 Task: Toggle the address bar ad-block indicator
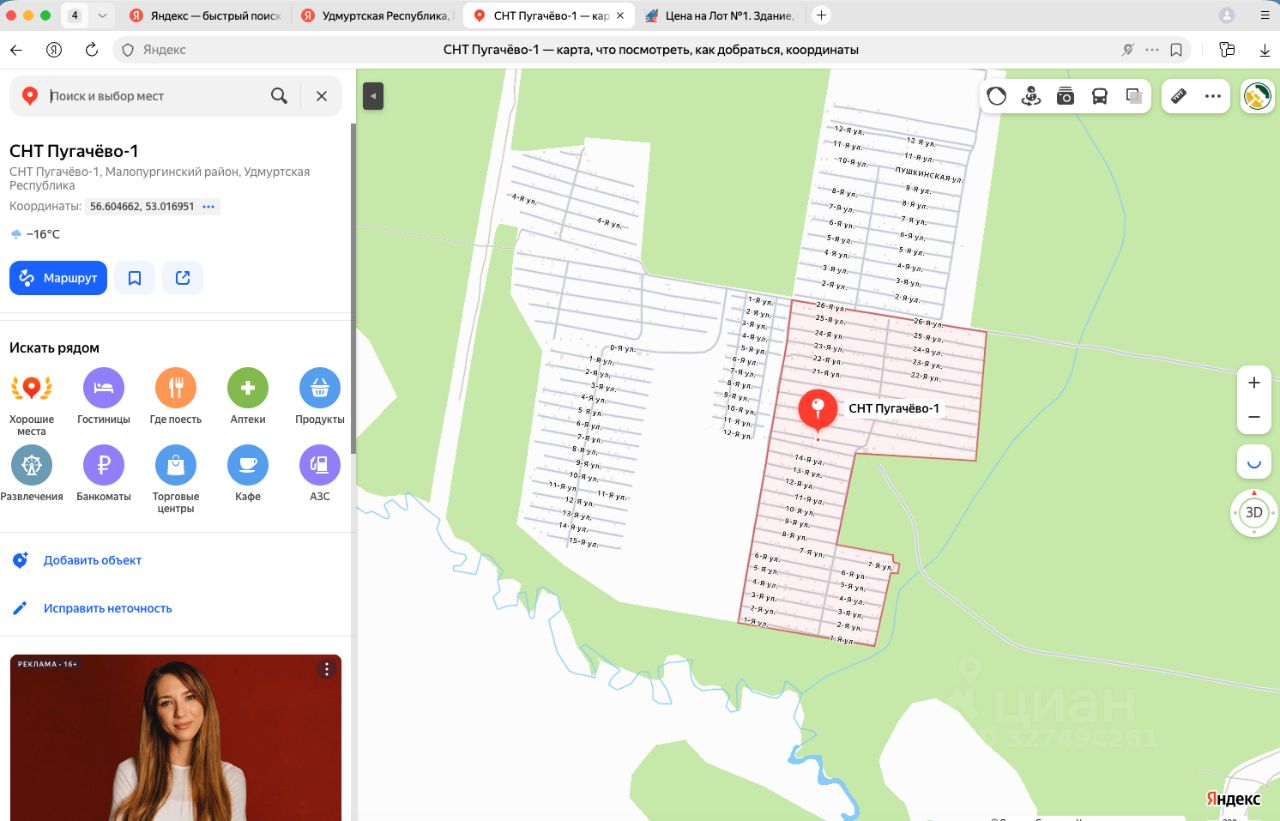[1128, 50]
